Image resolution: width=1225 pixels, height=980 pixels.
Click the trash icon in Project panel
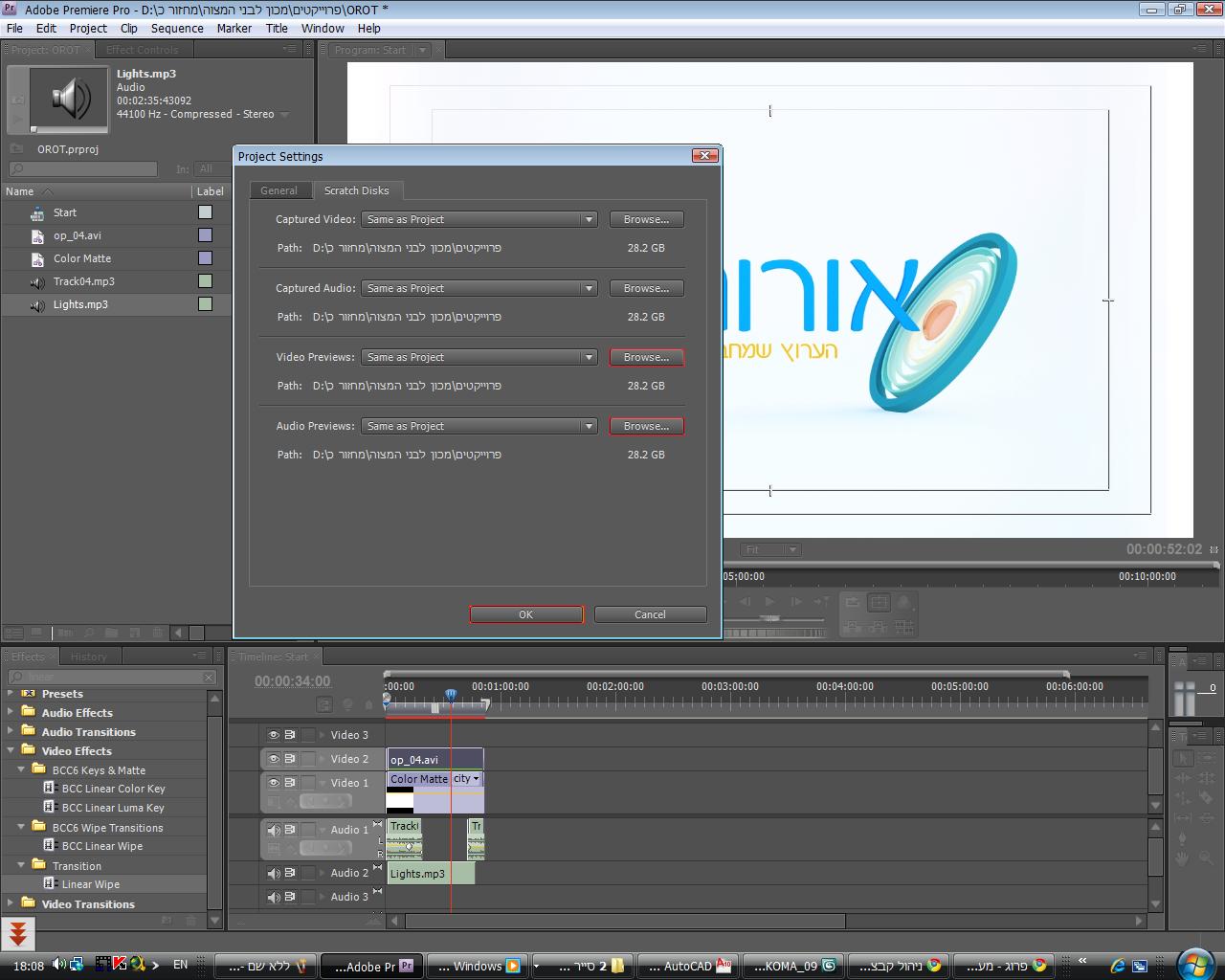tap(157, 633)
